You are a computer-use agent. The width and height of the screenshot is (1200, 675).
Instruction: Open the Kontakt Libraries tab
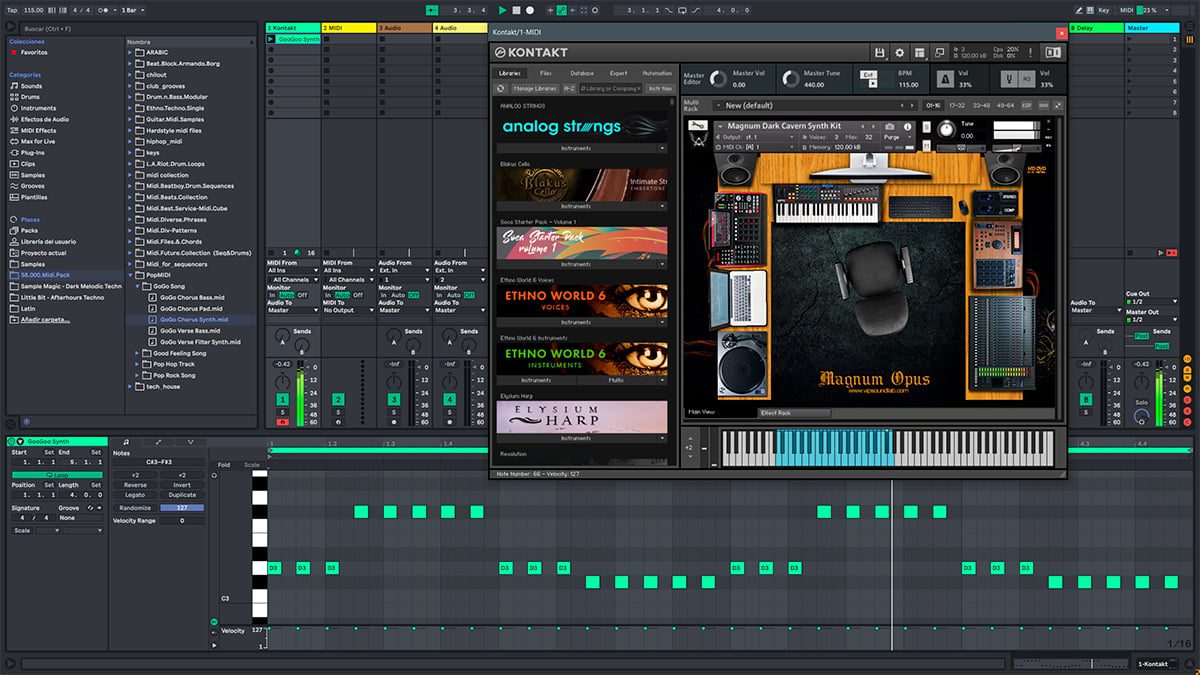point(509,73)
